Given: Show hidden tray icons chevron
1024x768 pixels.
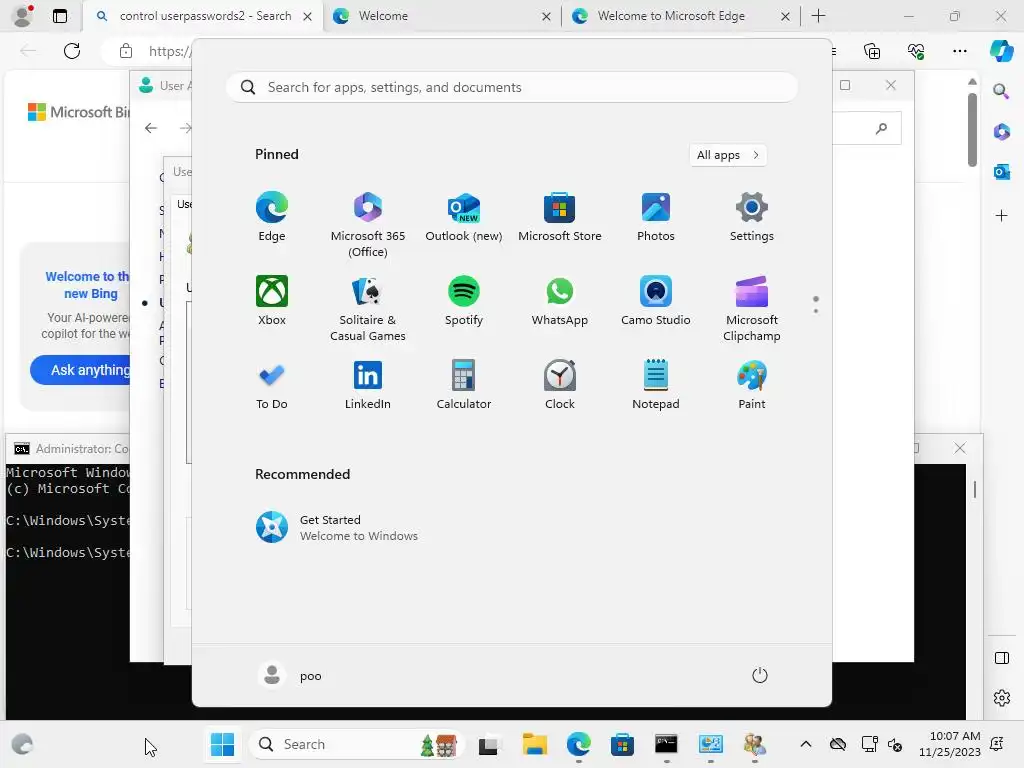Looking at the screenshot, I should coord(806,744).
